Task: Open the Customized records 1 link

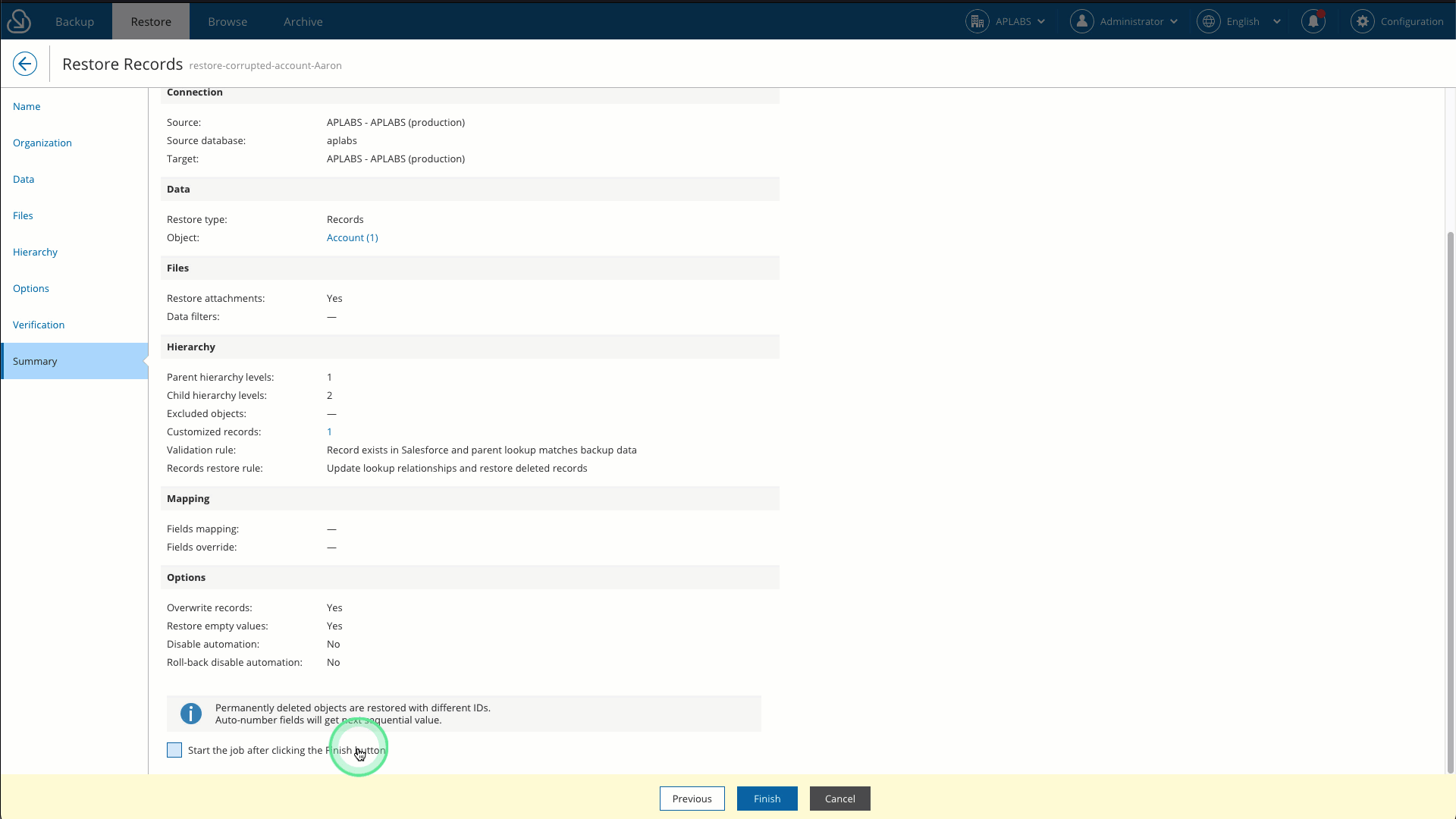Action: pyautogui.click(x=329, y=431)
